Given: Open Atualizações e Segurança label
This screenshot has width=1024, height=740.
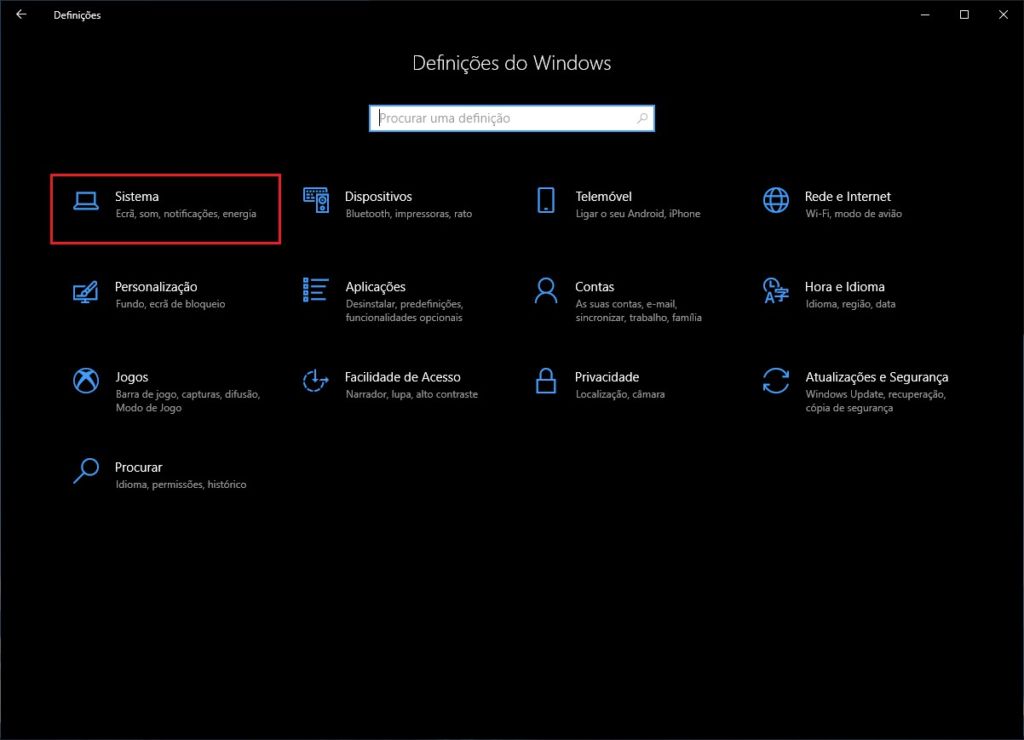Looking at the screenshot, I should click(x=876, y=377).
